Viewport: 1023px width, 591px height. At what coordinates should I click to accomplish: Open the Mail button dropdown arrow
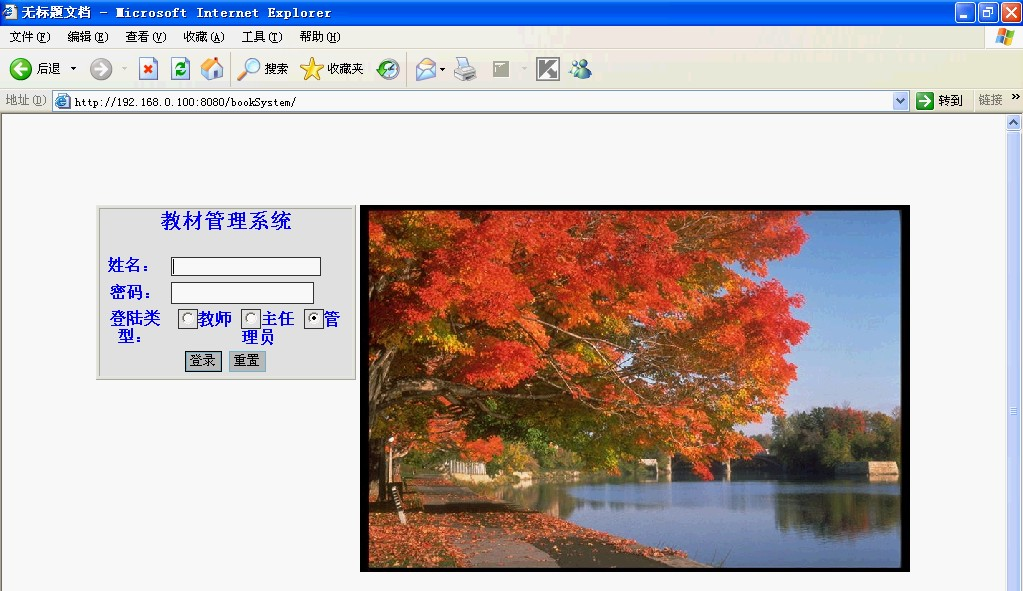pos(443,69)
